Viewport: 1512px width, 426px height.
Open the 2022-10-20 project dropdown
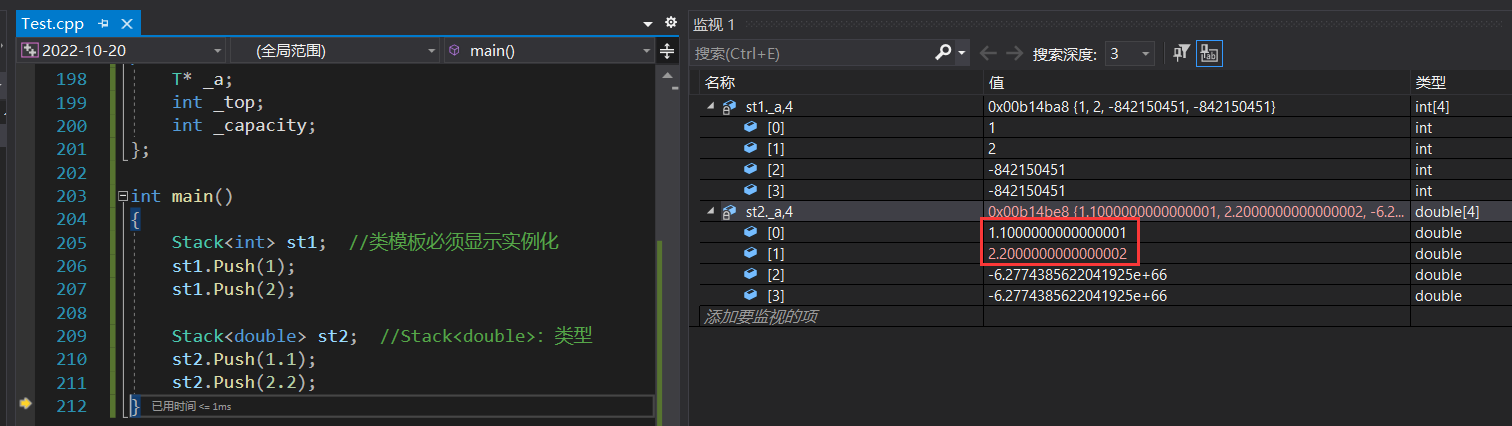(122, 50)
